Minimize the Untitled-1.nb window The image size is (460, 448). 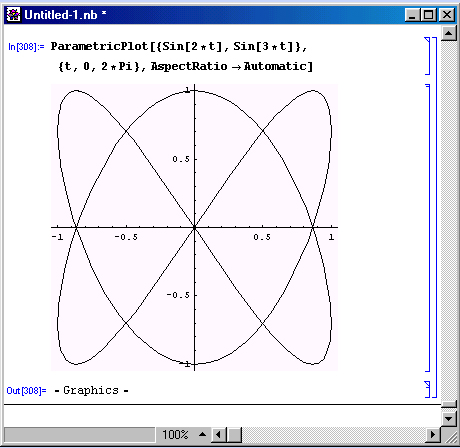point(412,15)
